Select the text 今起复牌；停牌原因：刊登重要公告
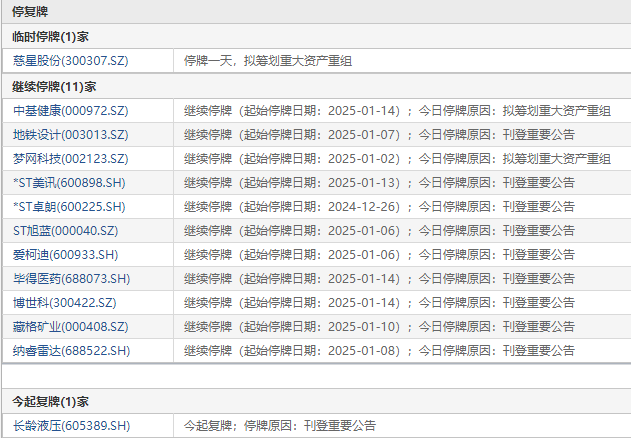Image resolution: width=631 pixels, height=438 pixels. 280,426
